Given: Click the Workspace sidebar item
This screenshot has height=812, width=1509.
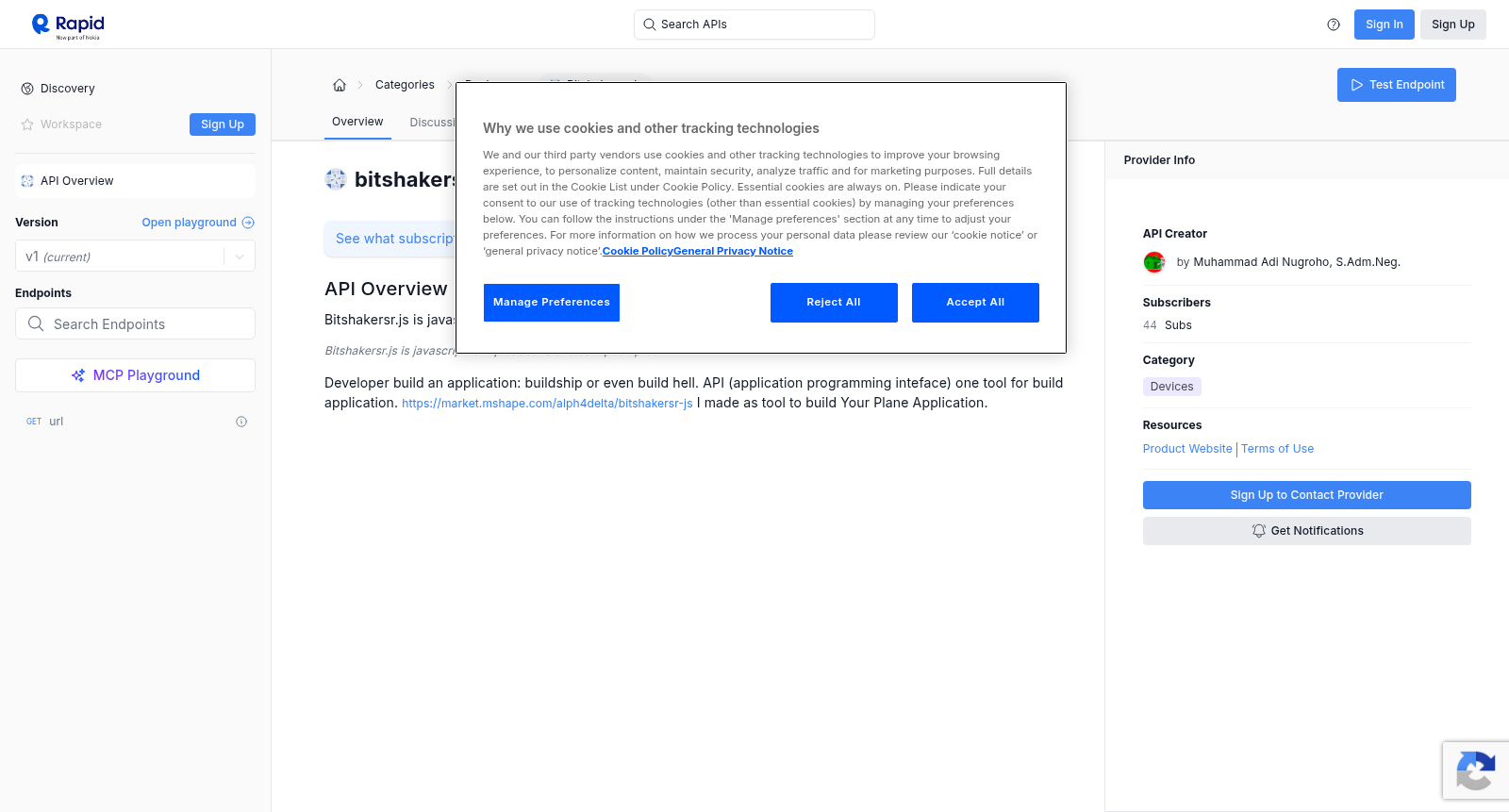Looking at the screenshot, I should click(71, 124).
